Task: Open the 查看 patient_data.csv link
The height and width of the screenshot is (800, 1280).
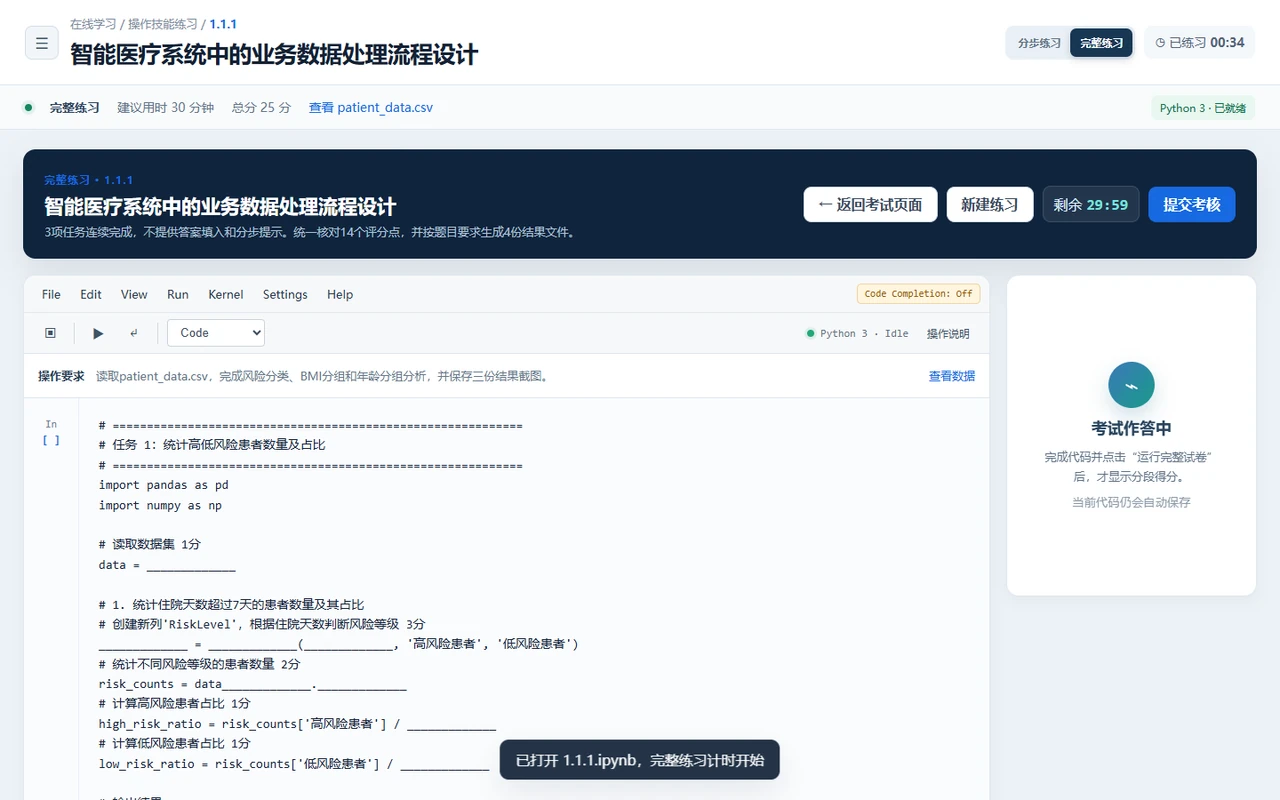Action: [x=371, y=107]
